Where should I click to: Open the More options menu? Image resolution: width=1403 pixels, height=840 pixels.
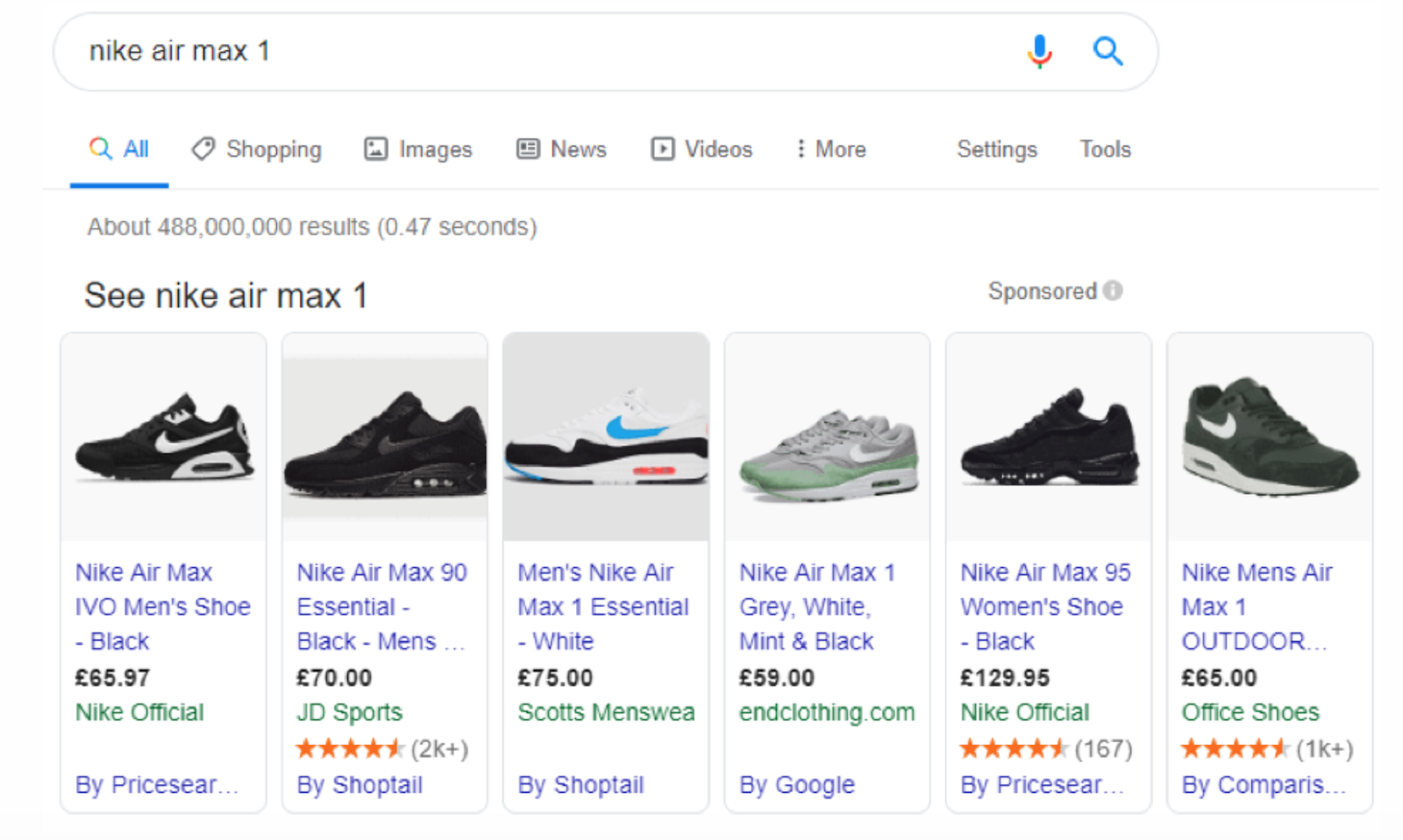[x=830, y=149]
